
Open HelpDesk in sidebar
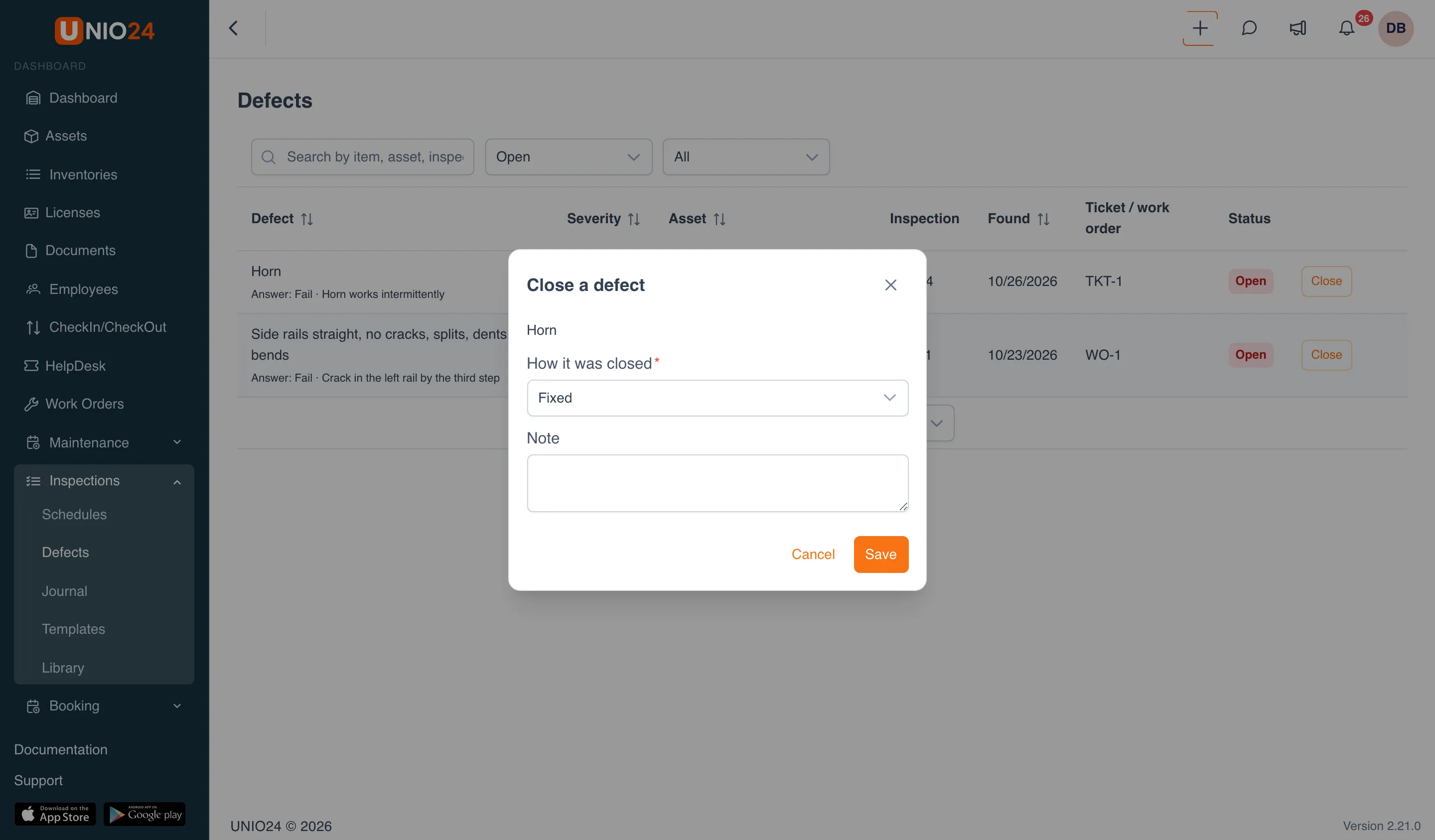click(x=65, y=366)
